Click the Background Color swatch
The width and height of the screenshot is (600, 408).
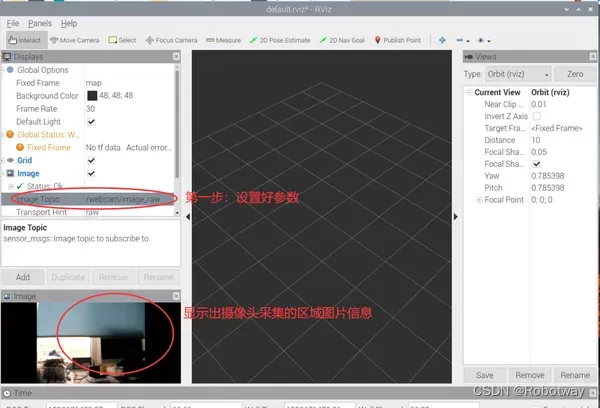pyautogui.click(x=92, y=95)
